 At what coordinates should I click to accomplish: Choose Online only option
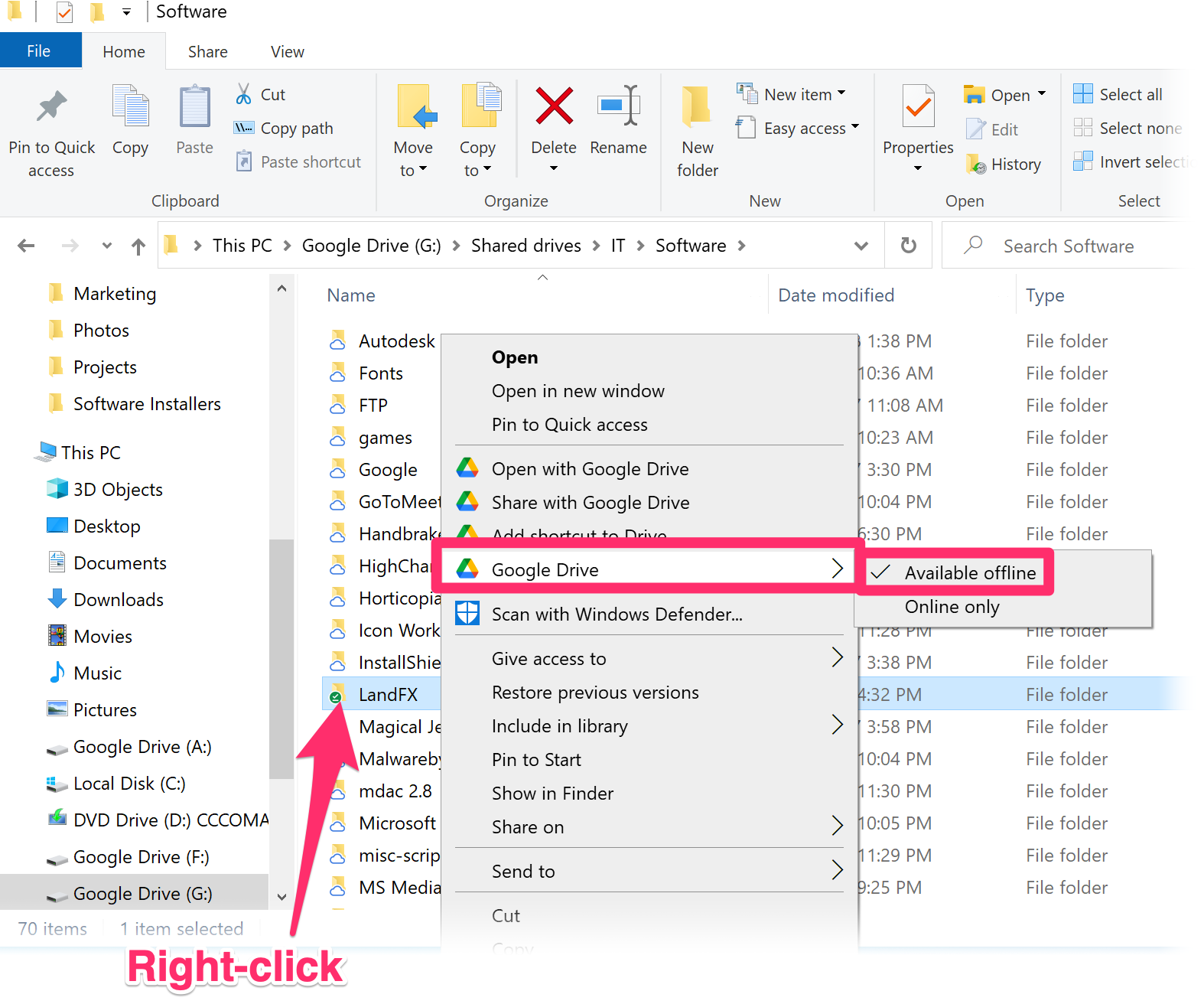pos(952,607)
